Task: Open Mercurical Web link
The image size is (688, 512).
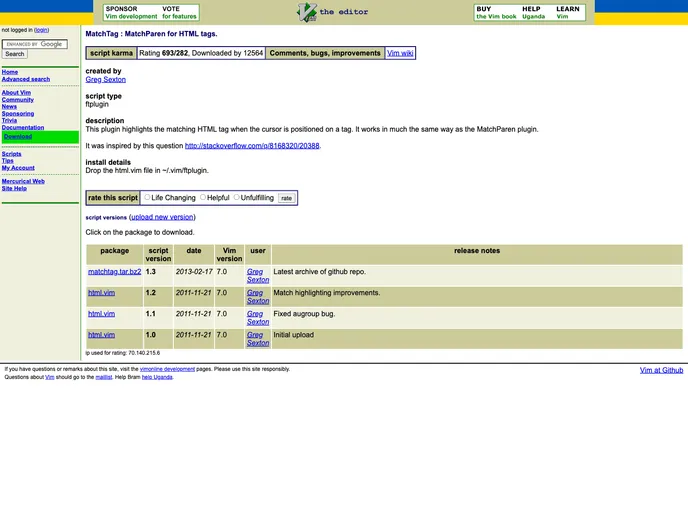Action: 23,181
